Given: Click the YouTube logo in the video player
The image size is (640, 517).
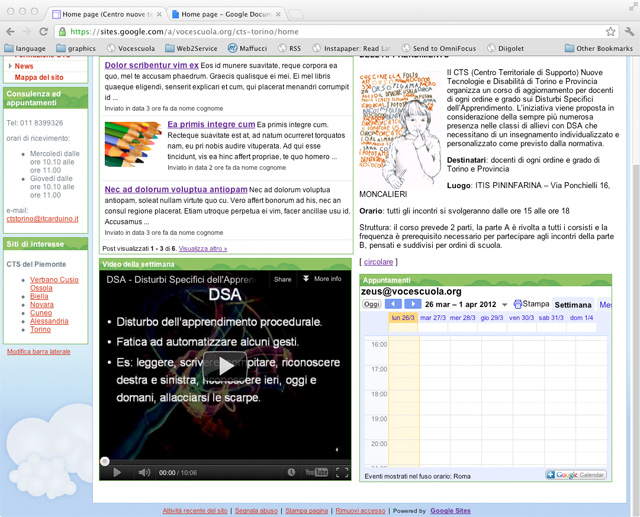Looking at the screenshot, I should coord(316,472).
